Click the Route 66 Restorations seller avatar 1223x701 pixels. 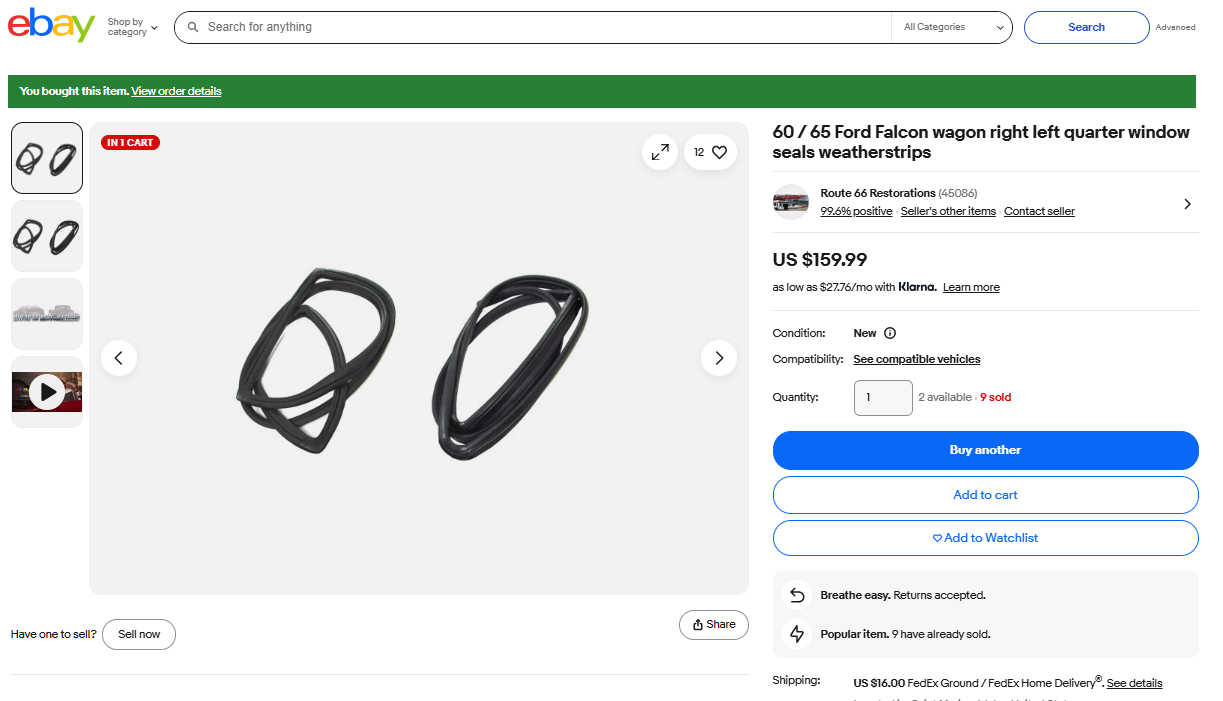point(791,202)
